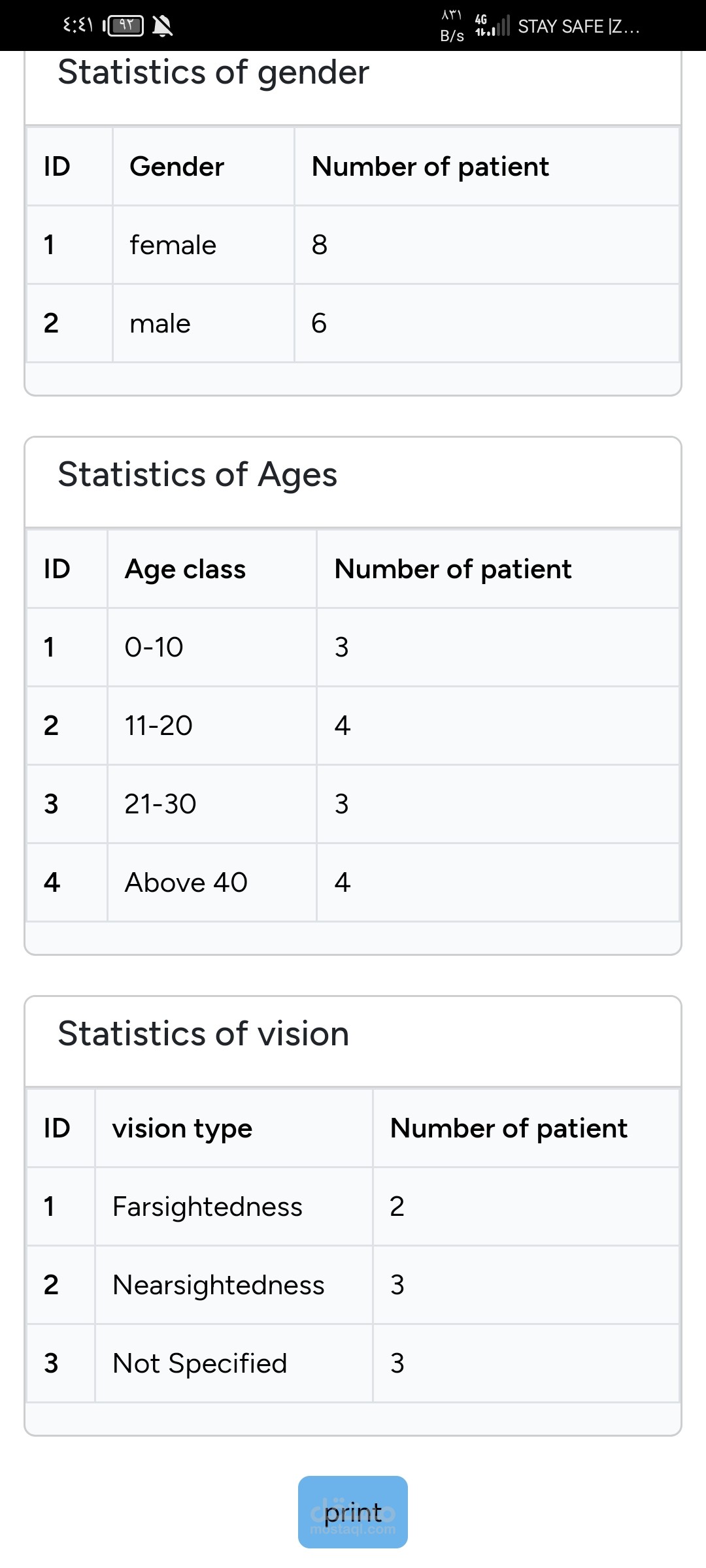
Task: Select the Gender column header
Action: (176, 167)
